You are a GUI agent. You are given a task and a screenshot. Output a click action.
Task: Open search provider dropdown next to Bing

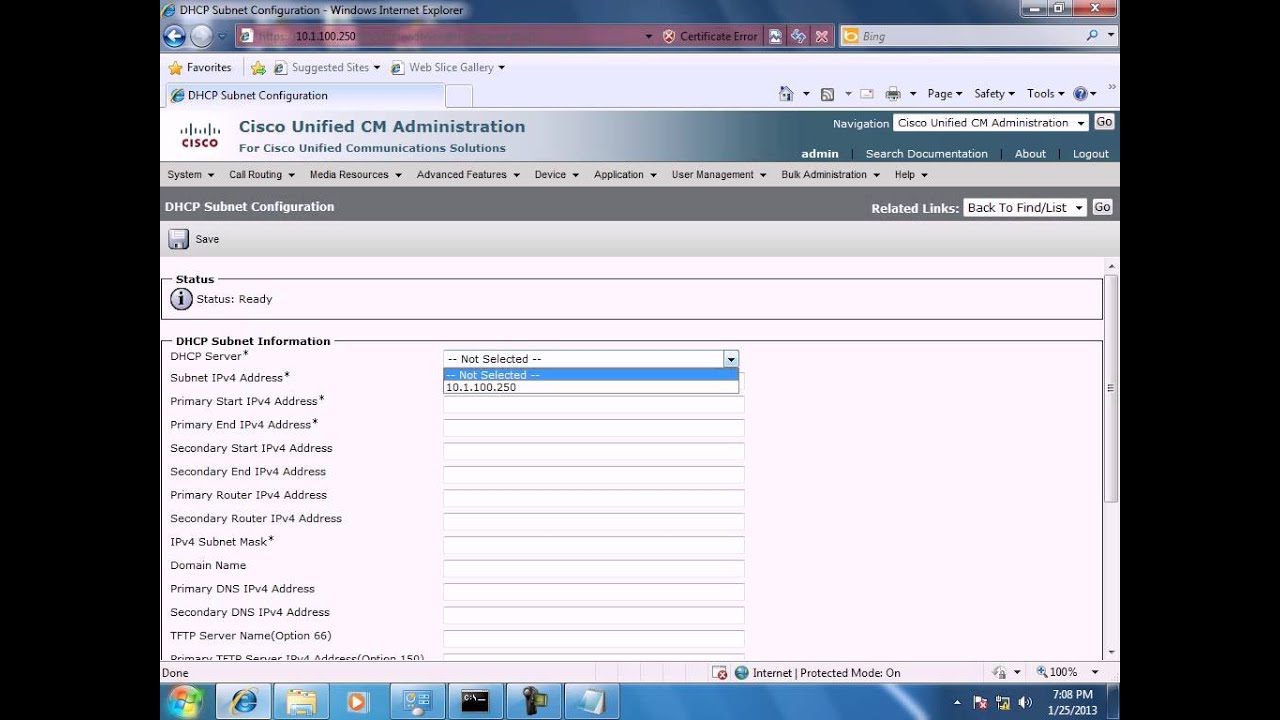(1111, 36)
